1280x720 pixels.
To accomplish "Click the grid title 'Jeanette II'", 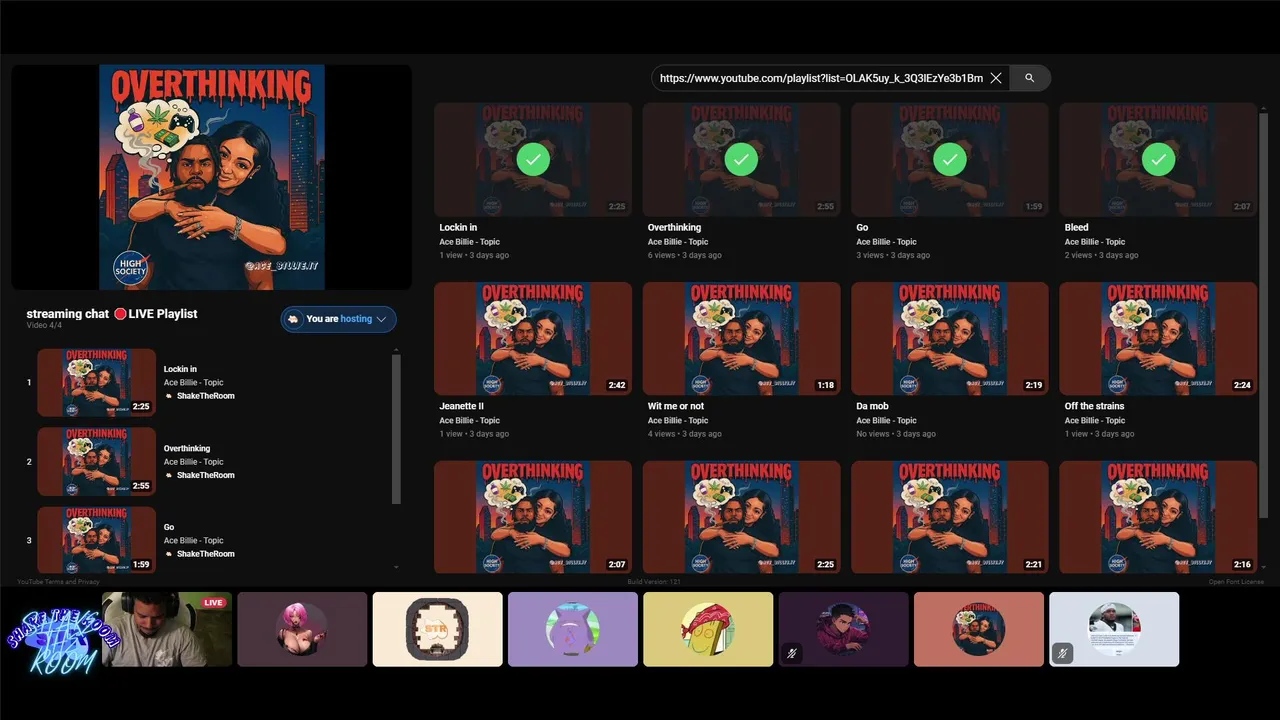I will [x=461, y=406].
